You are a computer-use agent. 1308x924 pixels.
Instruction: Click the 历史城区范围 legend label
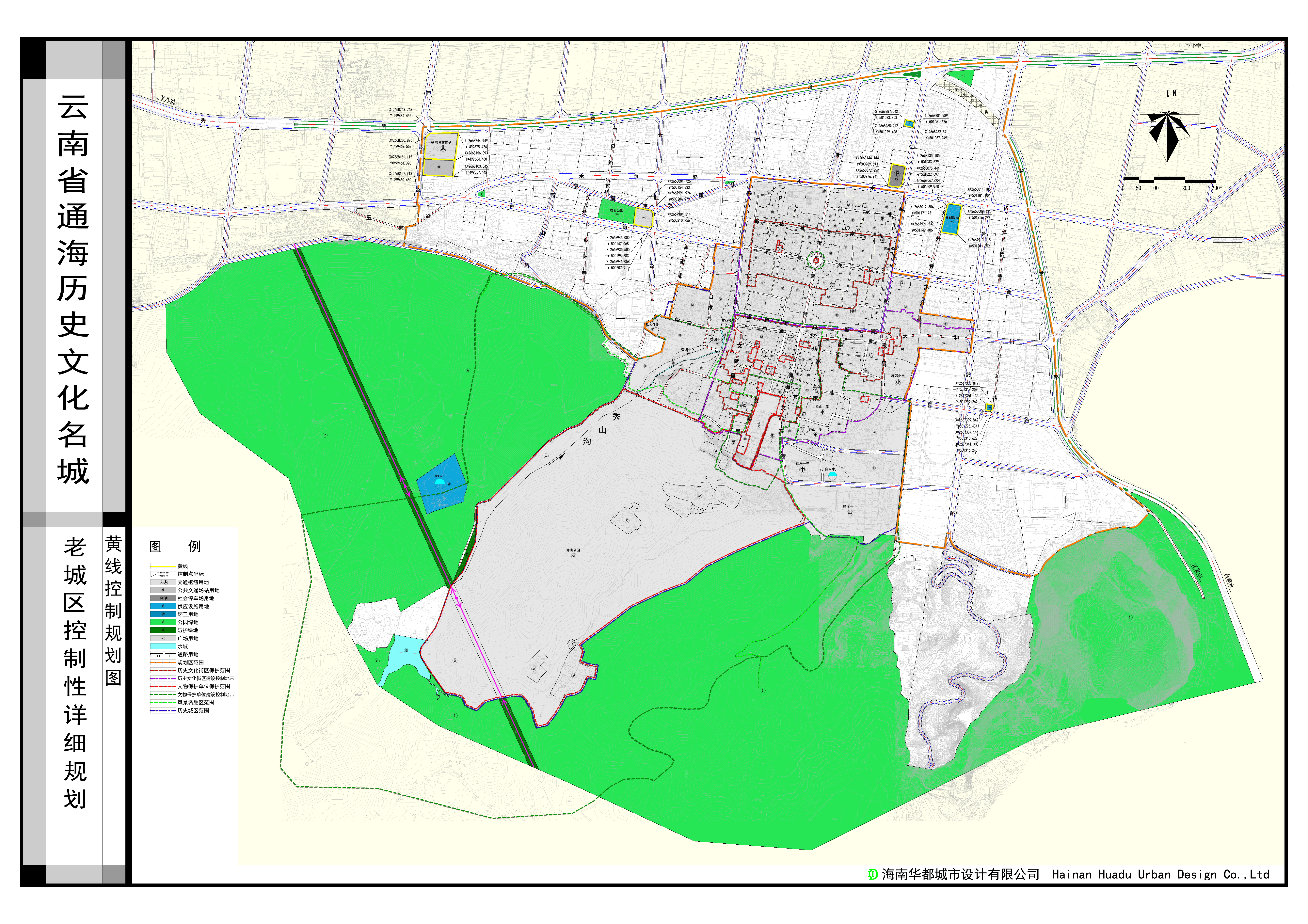click(x=193, y=710)
